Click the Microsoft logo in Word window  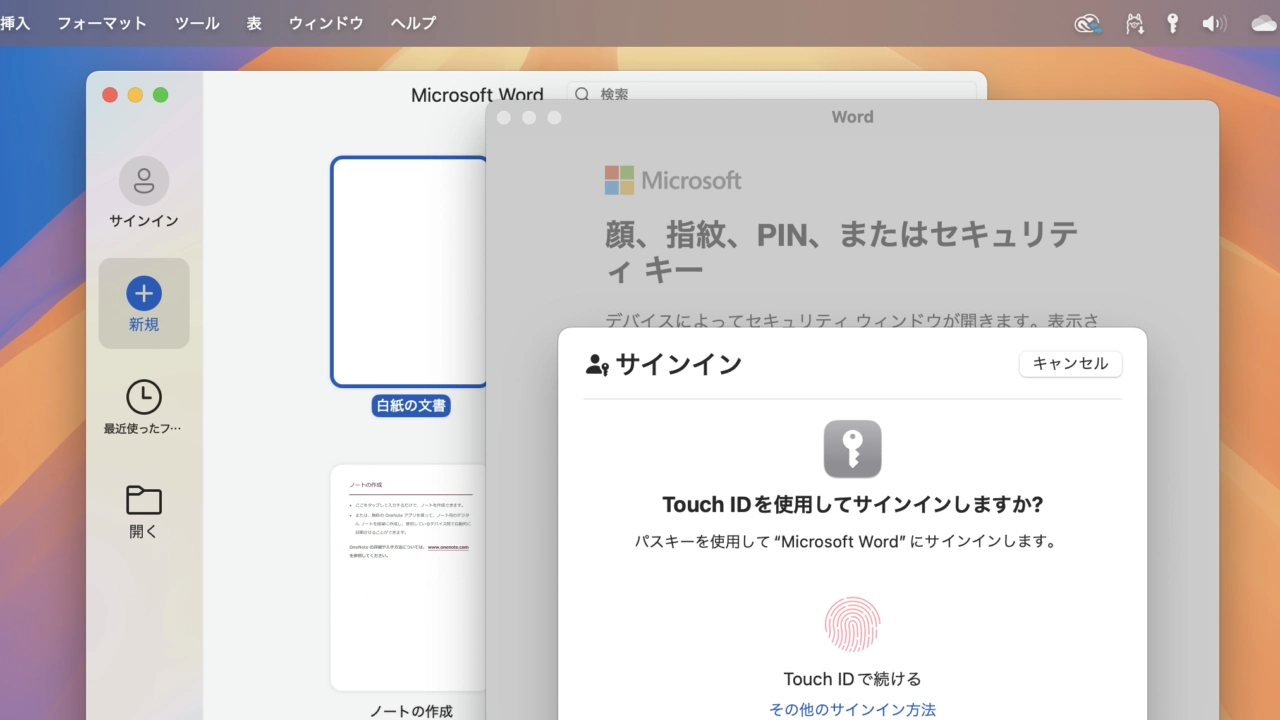673,180
